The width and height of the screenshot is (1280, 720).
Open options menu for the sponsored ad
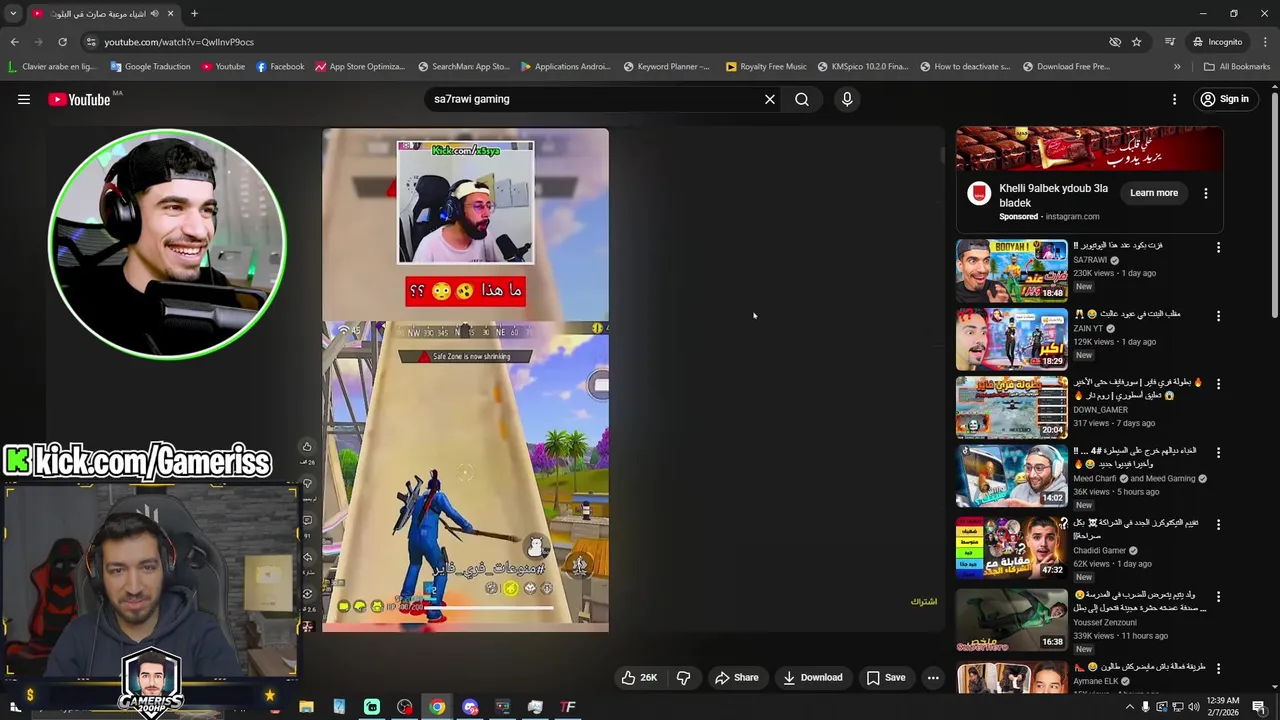pyautogui.click(x=1206, y=193)
